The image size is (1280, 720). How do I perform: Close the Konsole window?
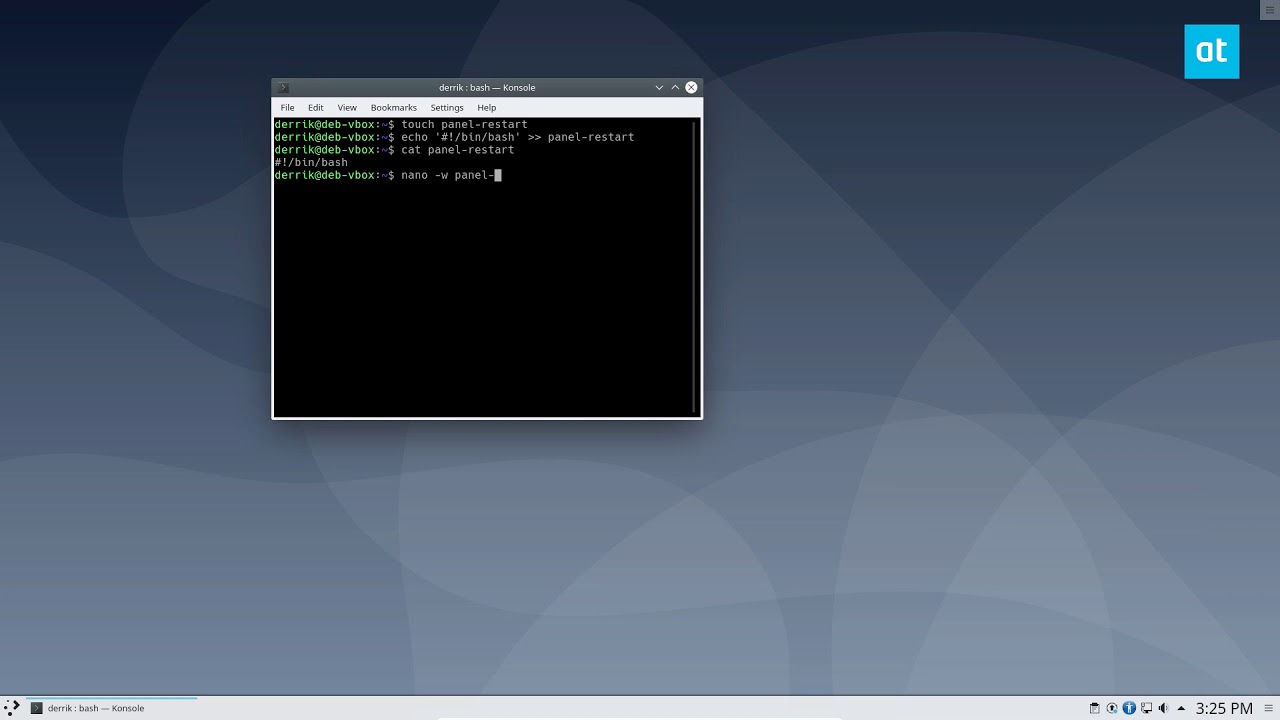(x=691, y=87)
